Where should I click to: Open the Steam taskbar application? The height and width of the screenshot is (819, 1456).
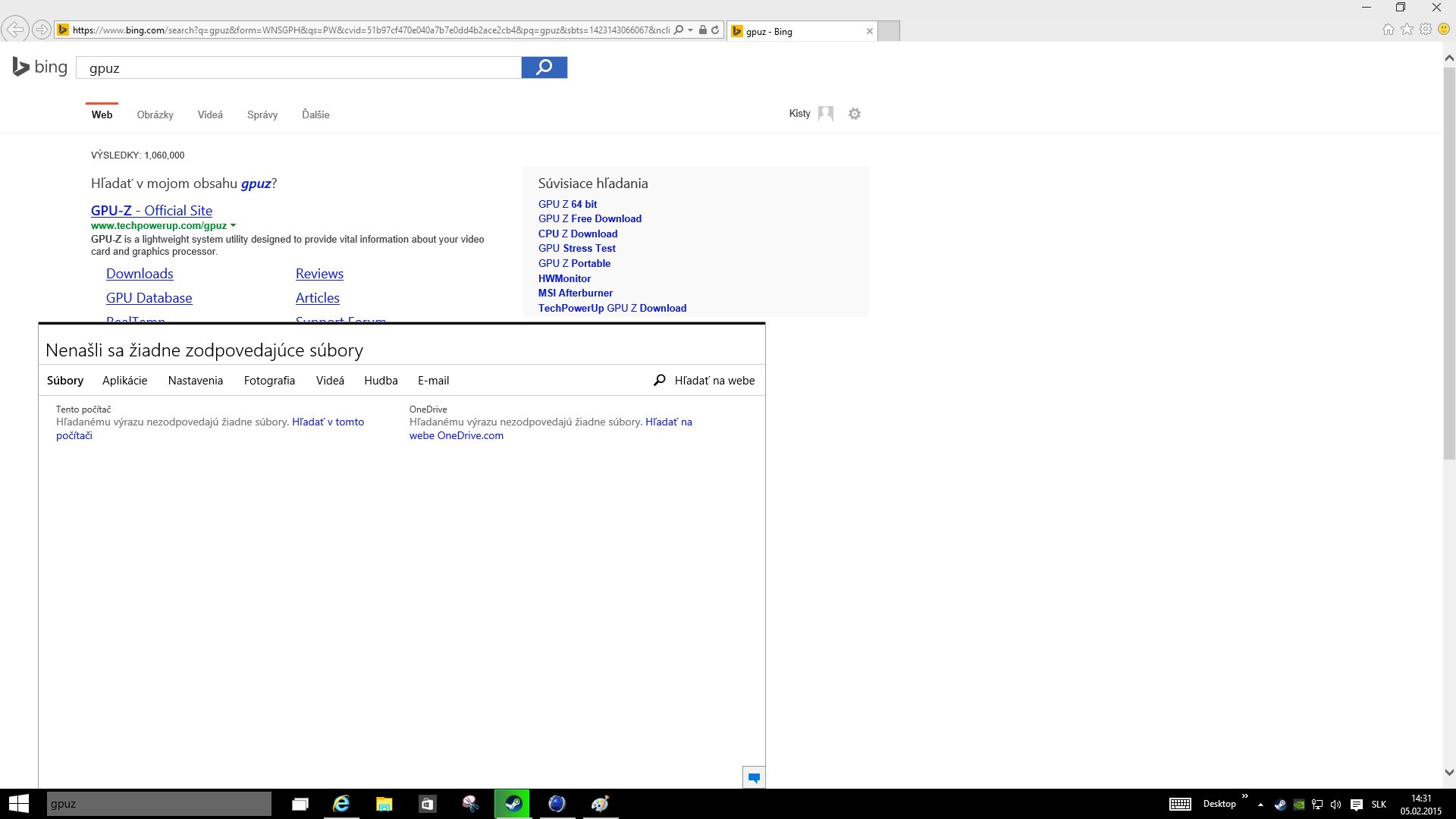coord(513,804)
